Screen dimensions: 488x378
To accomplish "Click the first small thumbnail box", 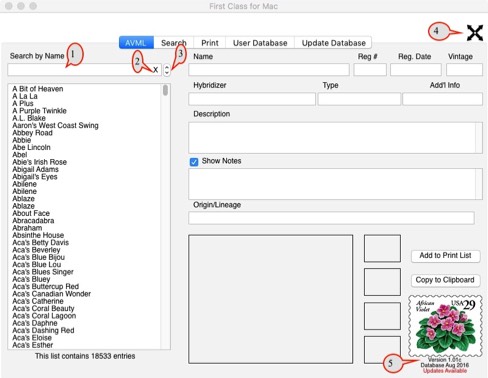I will pos(382,248).
